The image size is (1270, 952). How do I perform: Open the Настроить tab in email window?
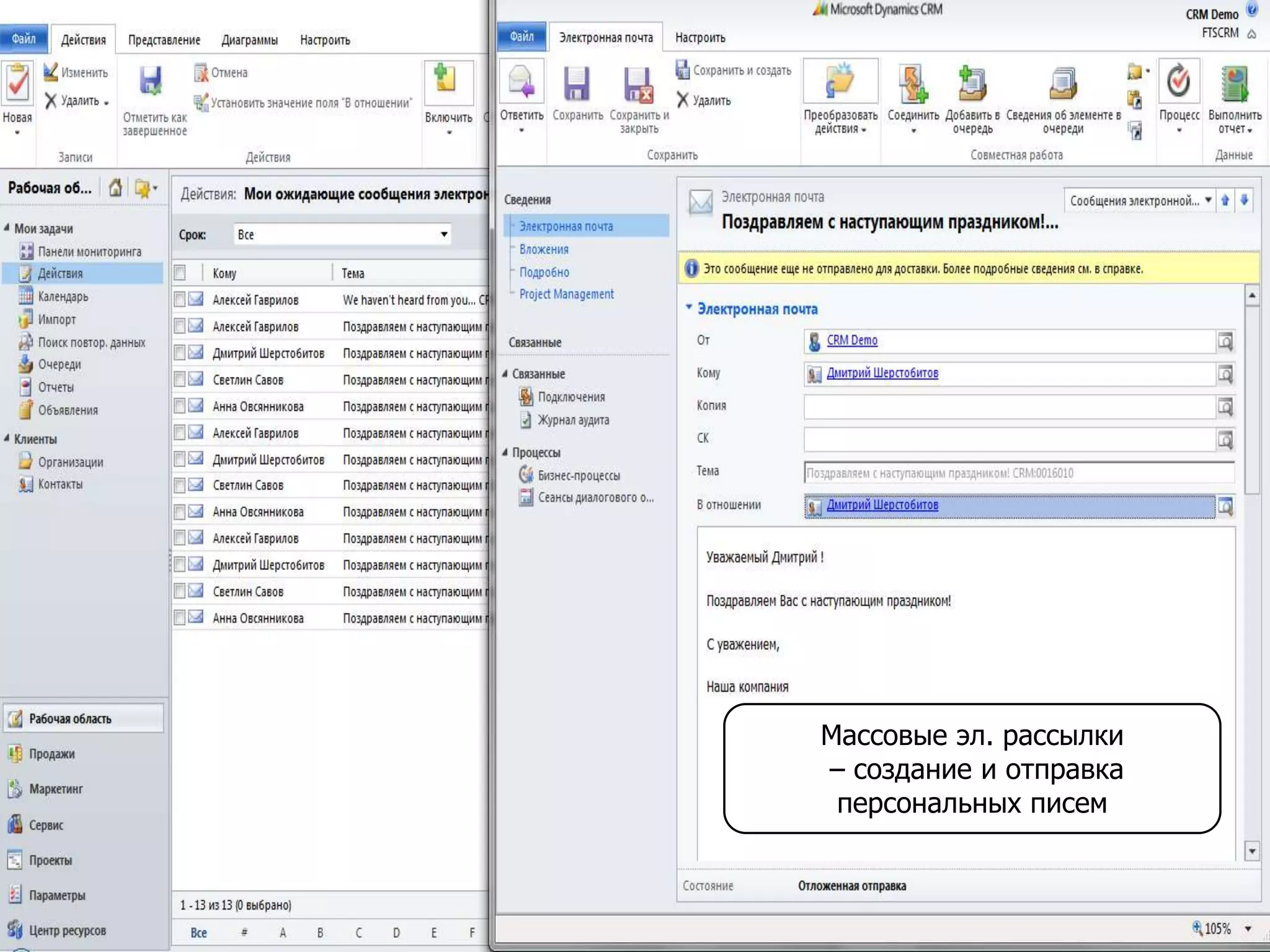[x=700, y=38]
